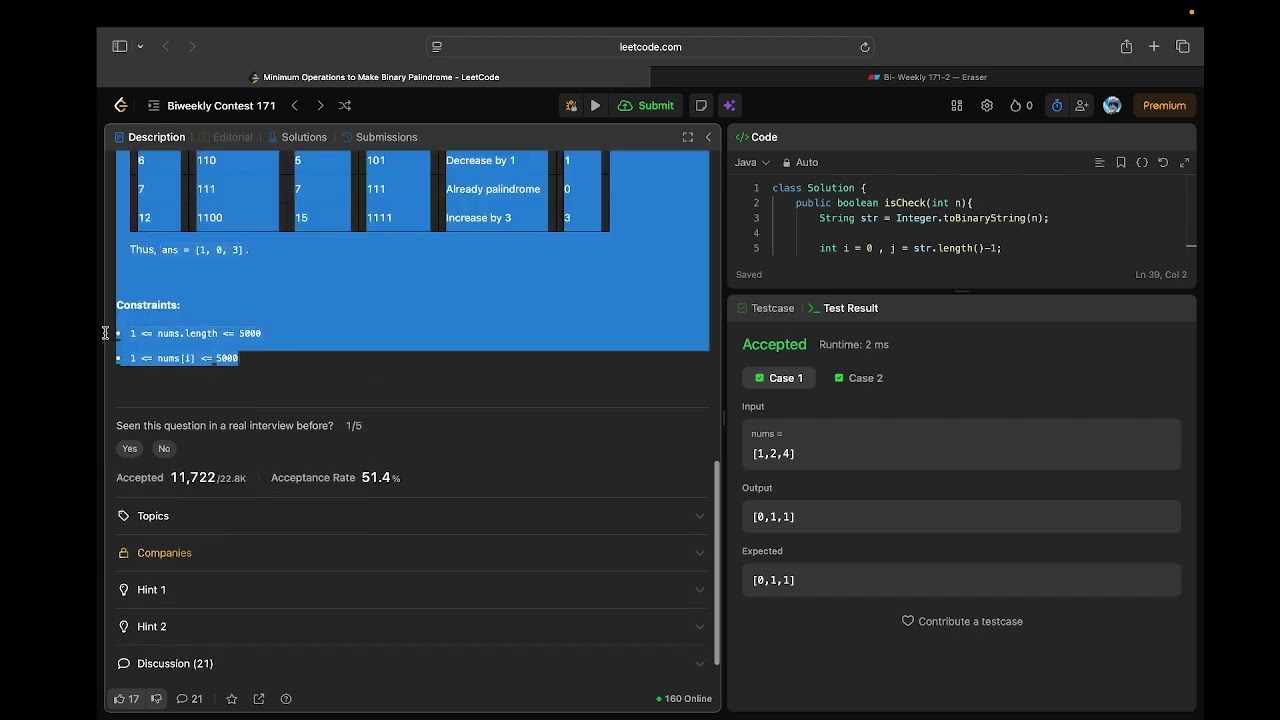Screen dimensions: 1280x720
Task: Open the Java language dropdown
Action: pos(752,162)
